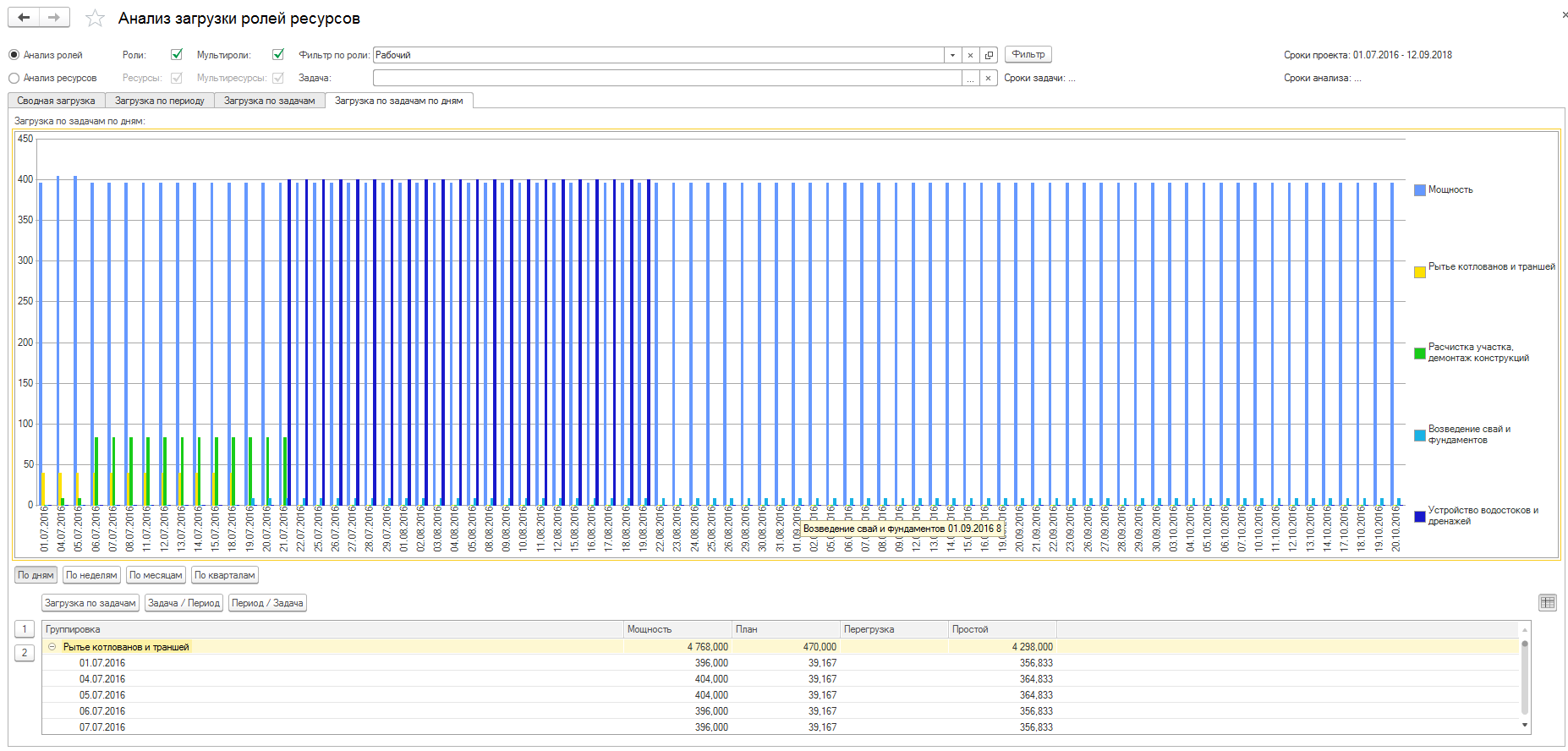Click the Сроки проекта dates text
Screen dimensions: 1568x751
[1368, 55]
